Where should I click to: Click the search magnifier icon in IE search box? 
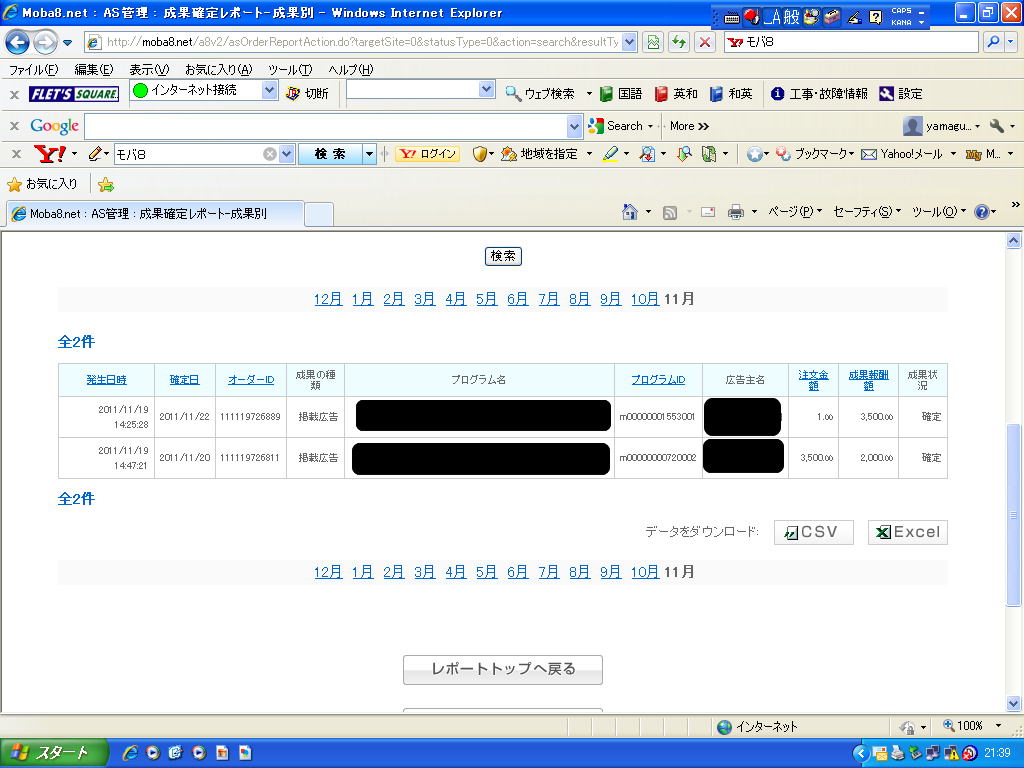[993, 42]
